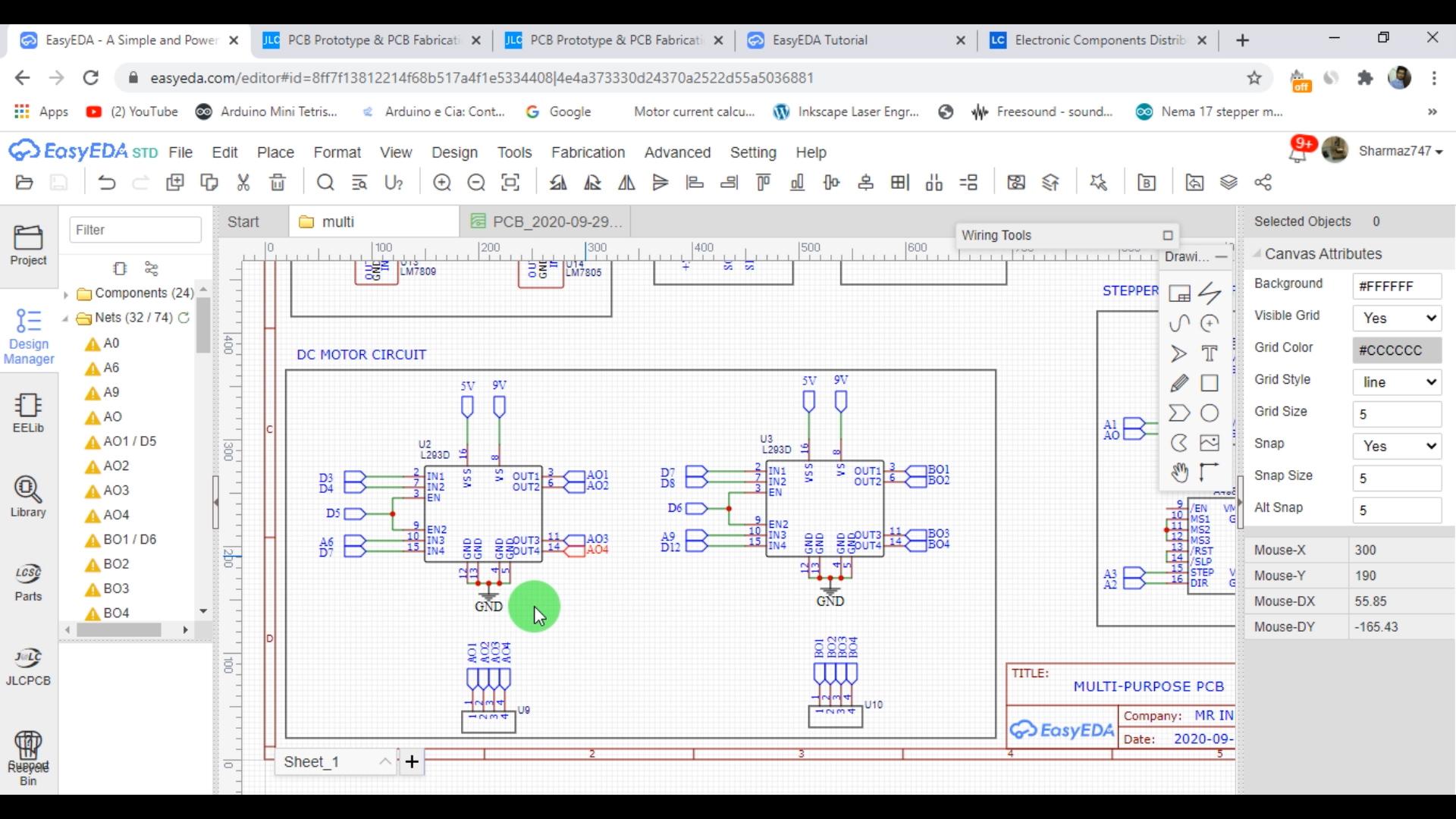Click the Grid Color #CCCCCC swatch
Viewport: 1456px width, 819px height.
(x=1397, y=350)
